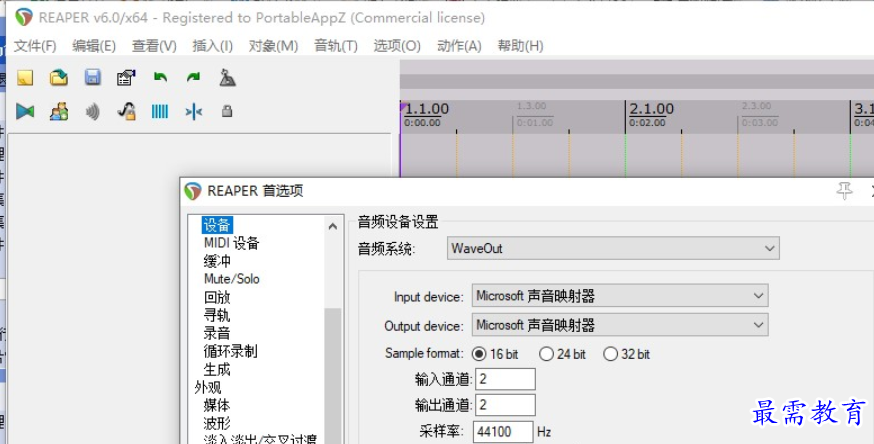Click the green Redo arrow icon
This screenshot has width=874, height=444.
coord(193,77)
